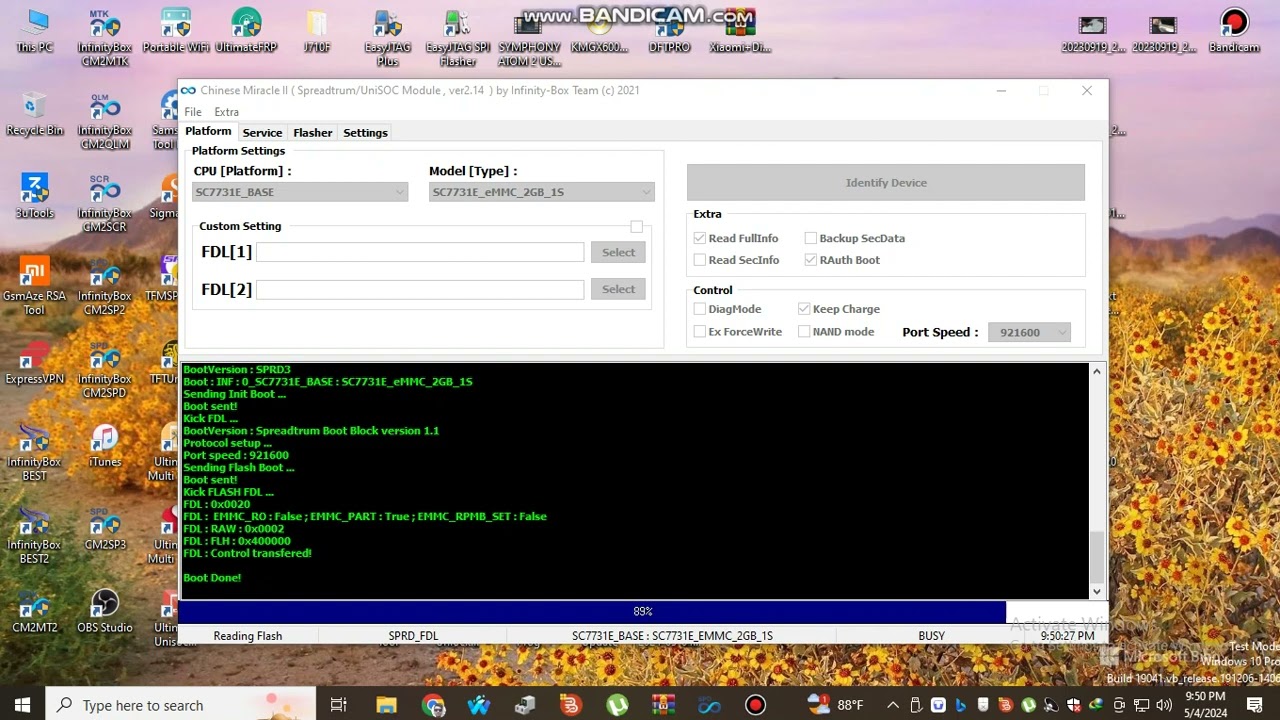Toggle Keep Charge checkbox
The image size is (1280, 720).
[804, 309]
